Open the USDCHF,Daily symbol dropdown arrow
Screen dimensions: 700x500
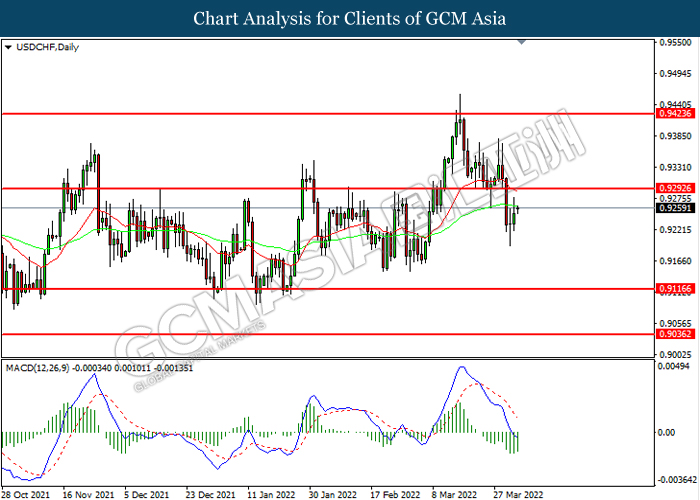pos(8,47)
